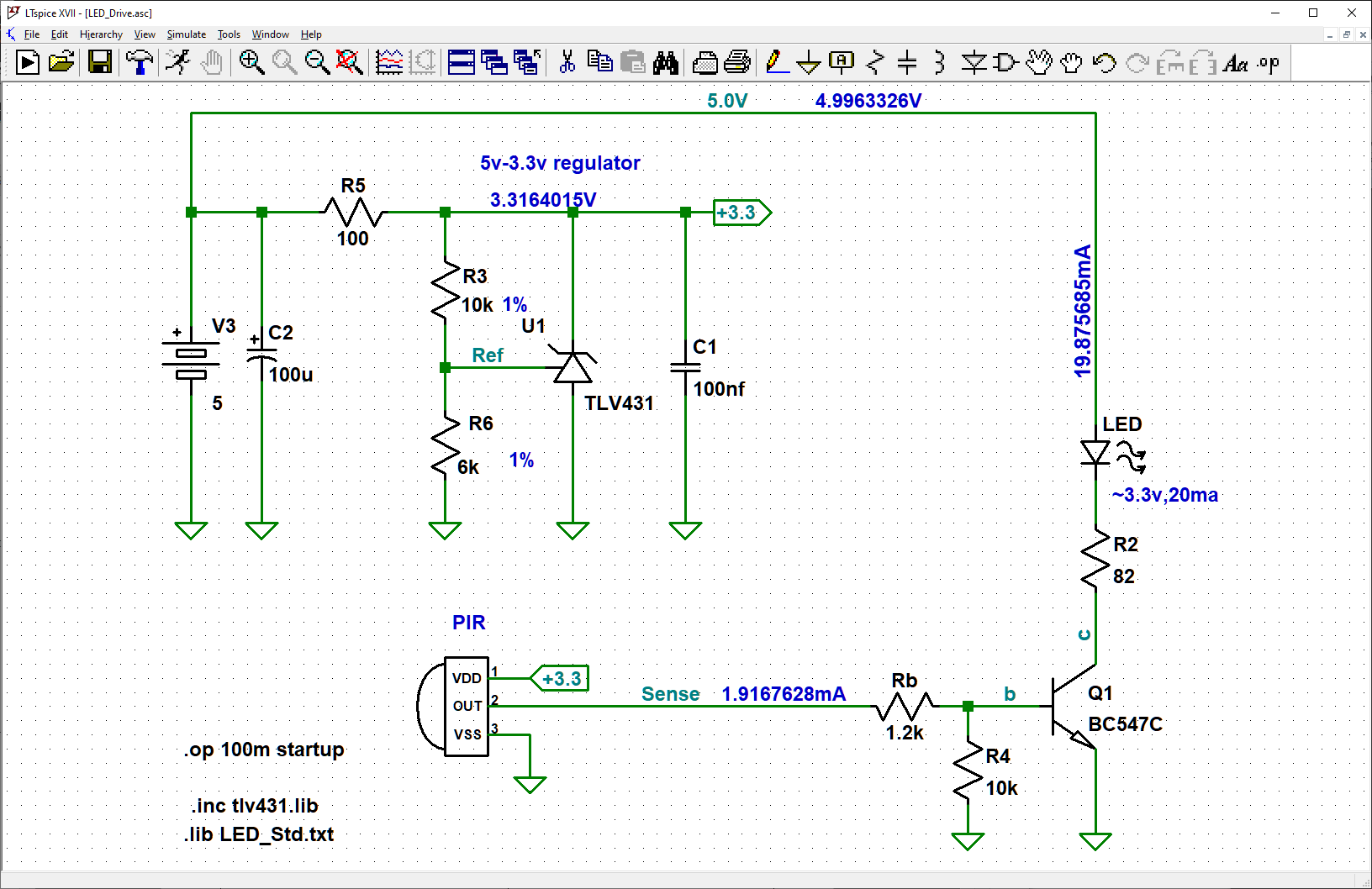This screenshot has height=889, width=1372.
Task: Click the 19.875685mA current readout
Action: tap(1083, 311)
